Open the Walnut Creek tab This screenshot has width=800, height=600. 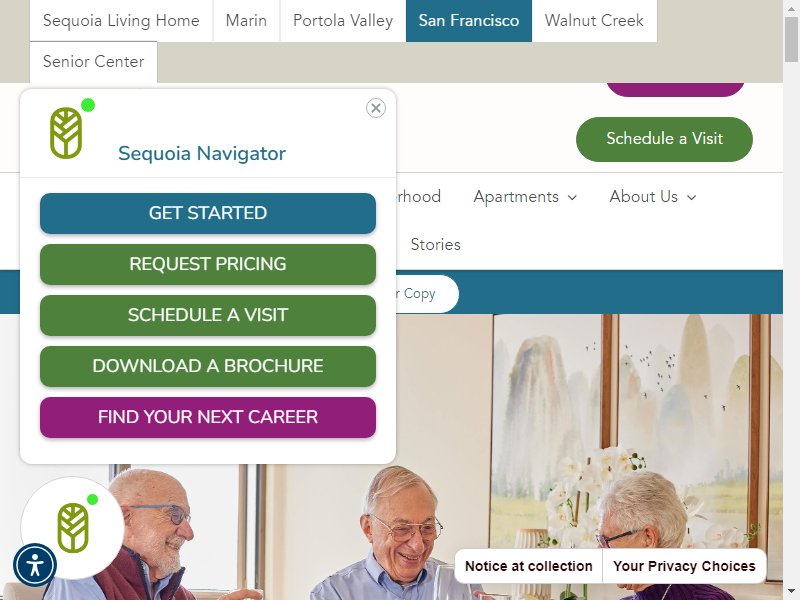594,20
